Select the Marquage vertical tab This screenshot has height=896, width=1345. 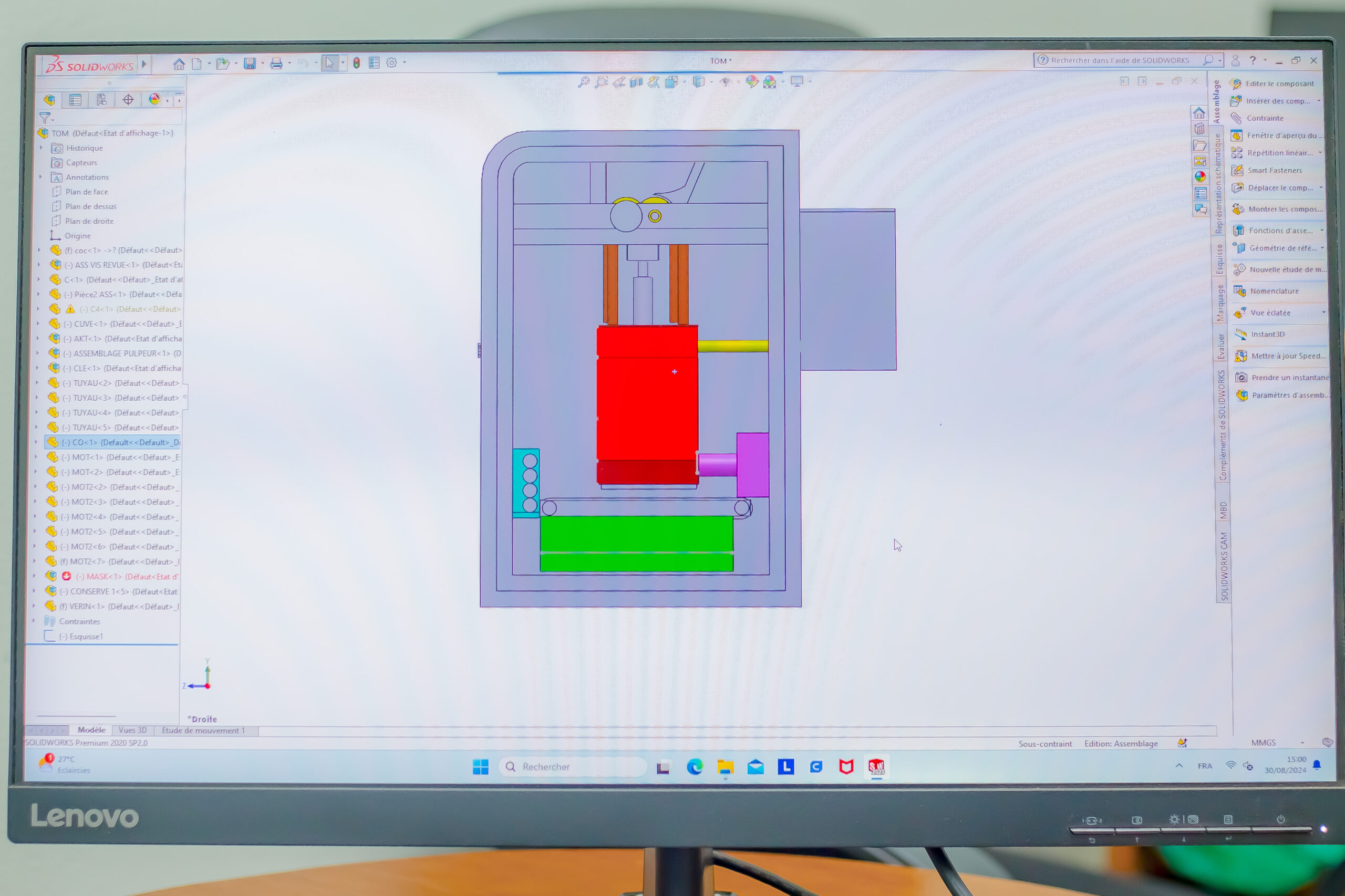coord(1220,303)
